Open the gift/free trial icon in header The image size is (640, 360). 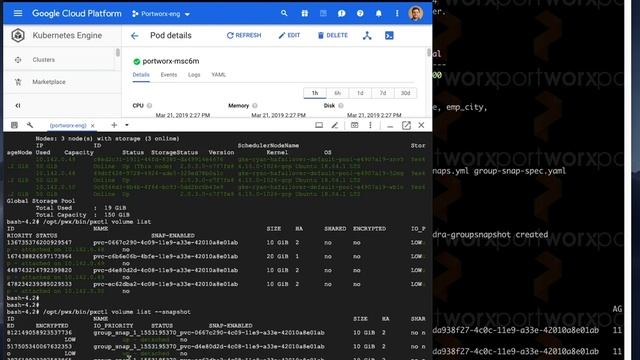(304, 13)
